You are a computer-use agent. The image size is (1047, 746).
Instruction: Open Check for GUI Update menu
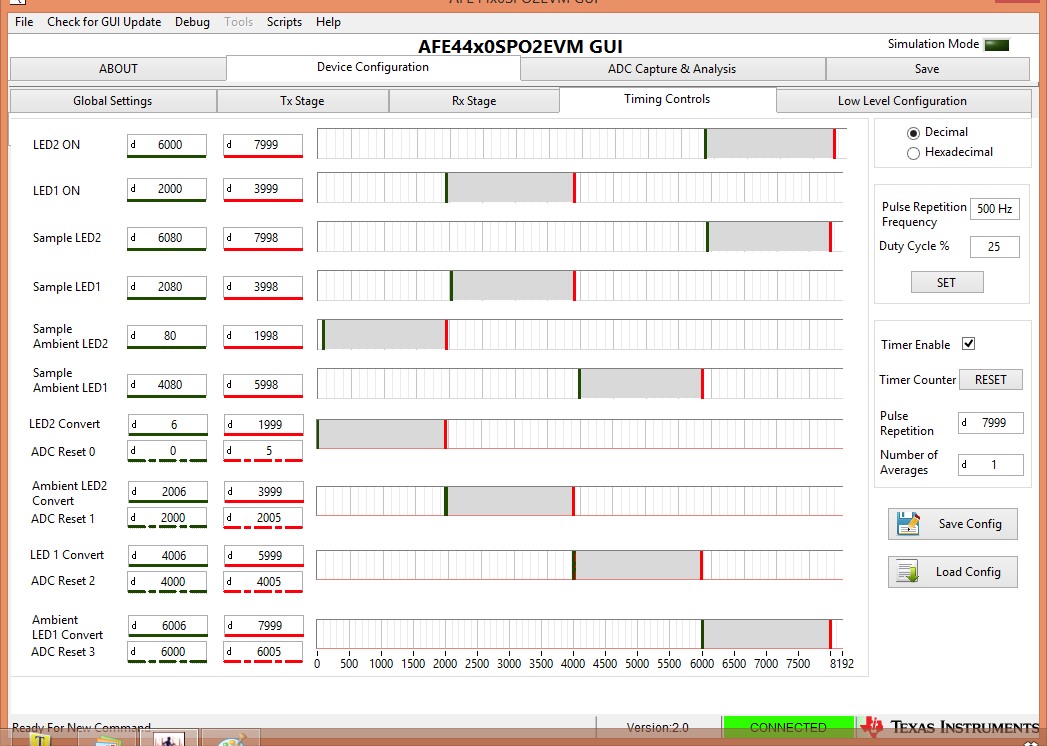pos(103,22)
